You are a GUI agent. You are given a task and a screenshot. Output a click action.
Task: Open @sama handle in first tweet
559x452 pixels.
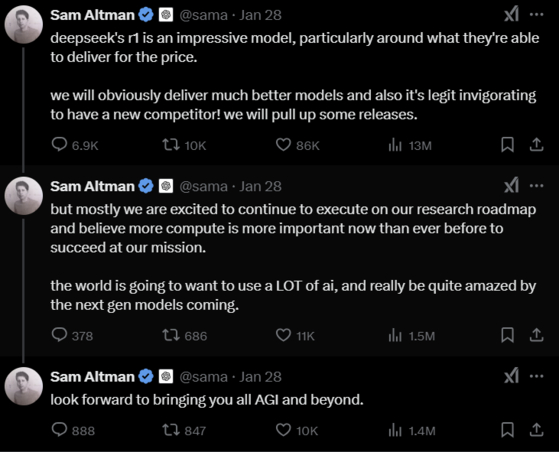pyautogui.click(x=203, y=15)
